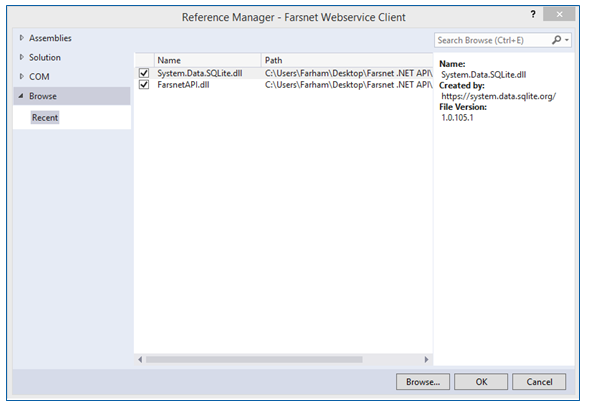Expand the Assemblies tree node
The image size is (591, 407).
point(21,38)
